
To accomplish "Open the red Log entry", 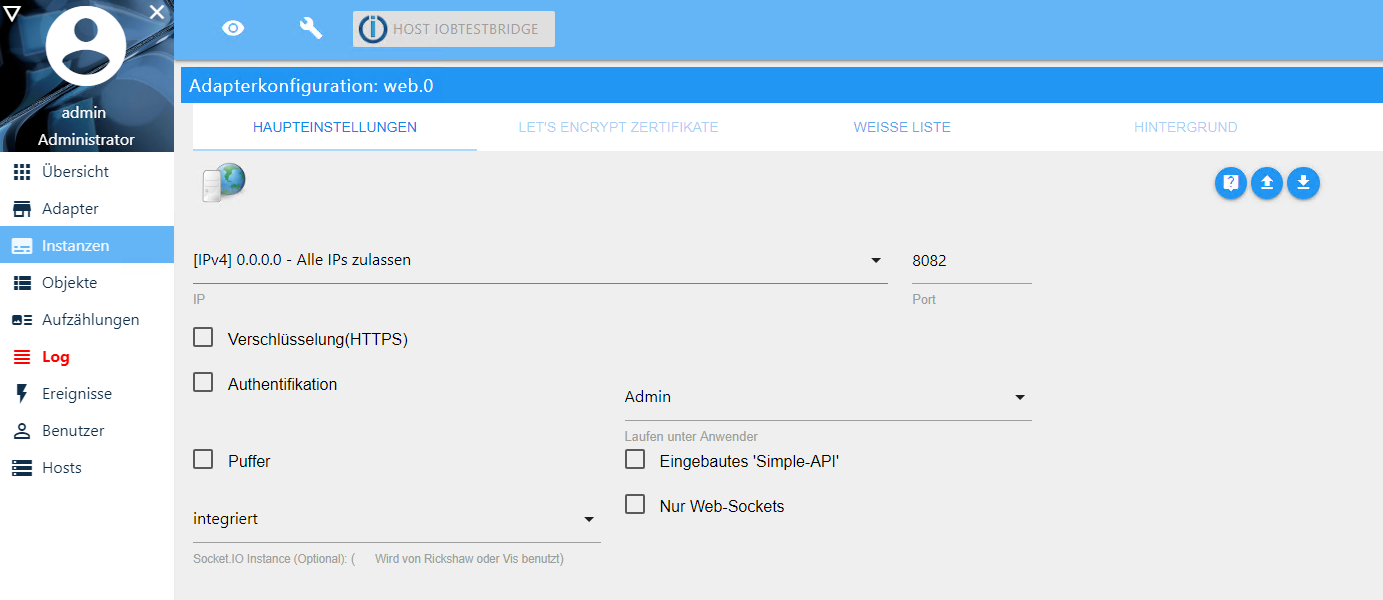I will tap(87, 357).
